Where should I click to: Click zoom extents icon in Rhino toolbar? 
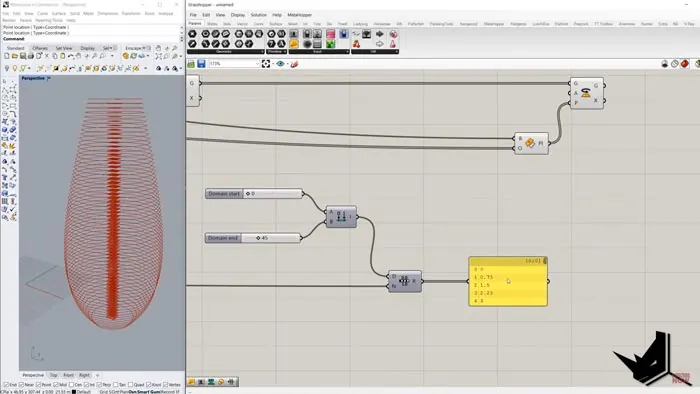159,56
